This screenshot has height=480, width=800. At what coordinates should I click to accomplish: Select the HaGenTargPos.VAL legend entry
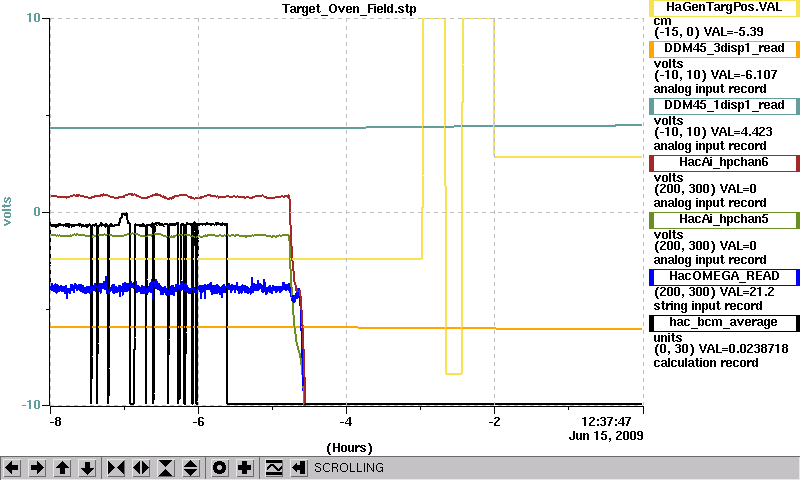[724, 8]
